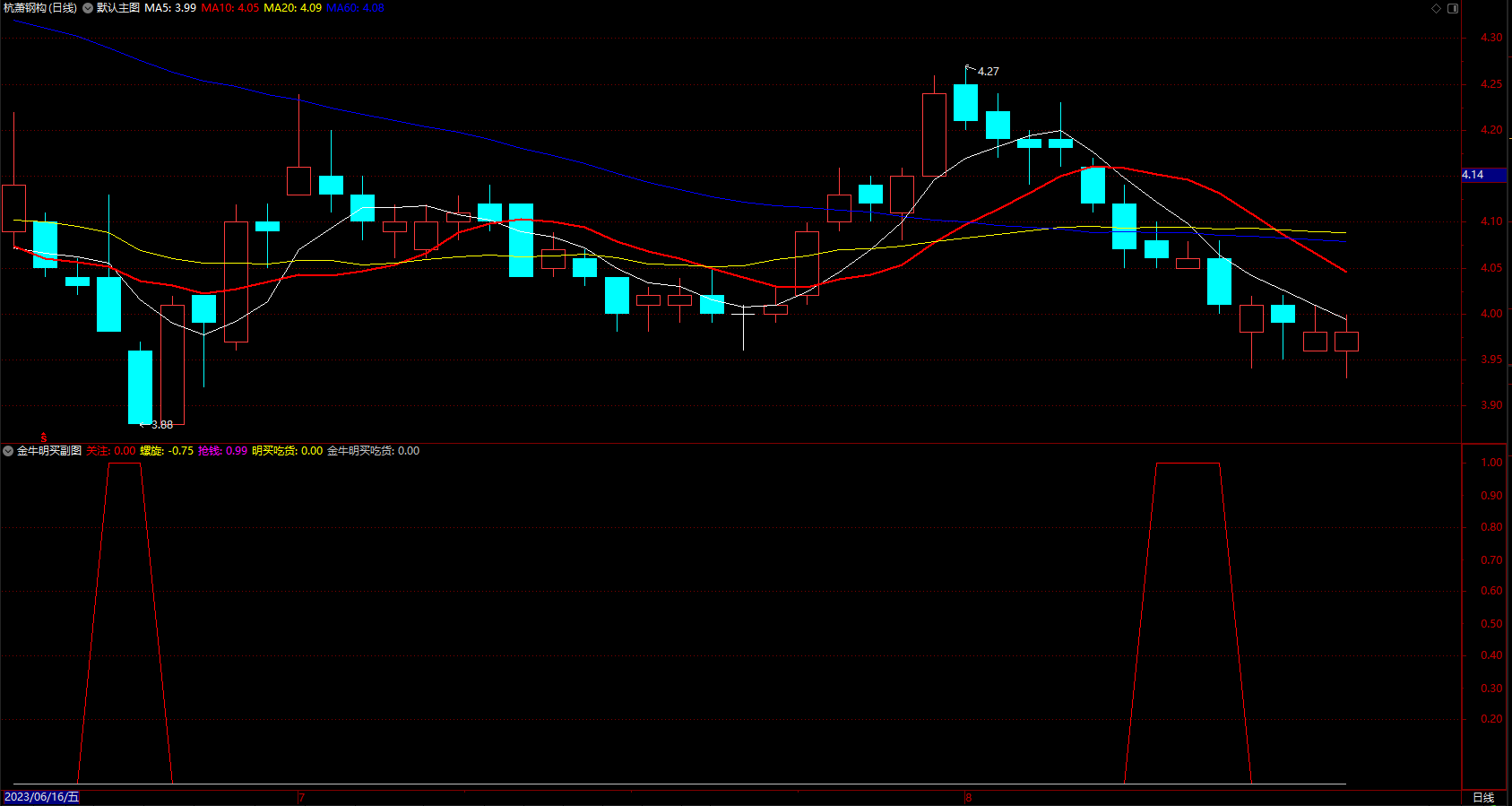Open the 日线 period button at the bottom right

coord(1483,797)
